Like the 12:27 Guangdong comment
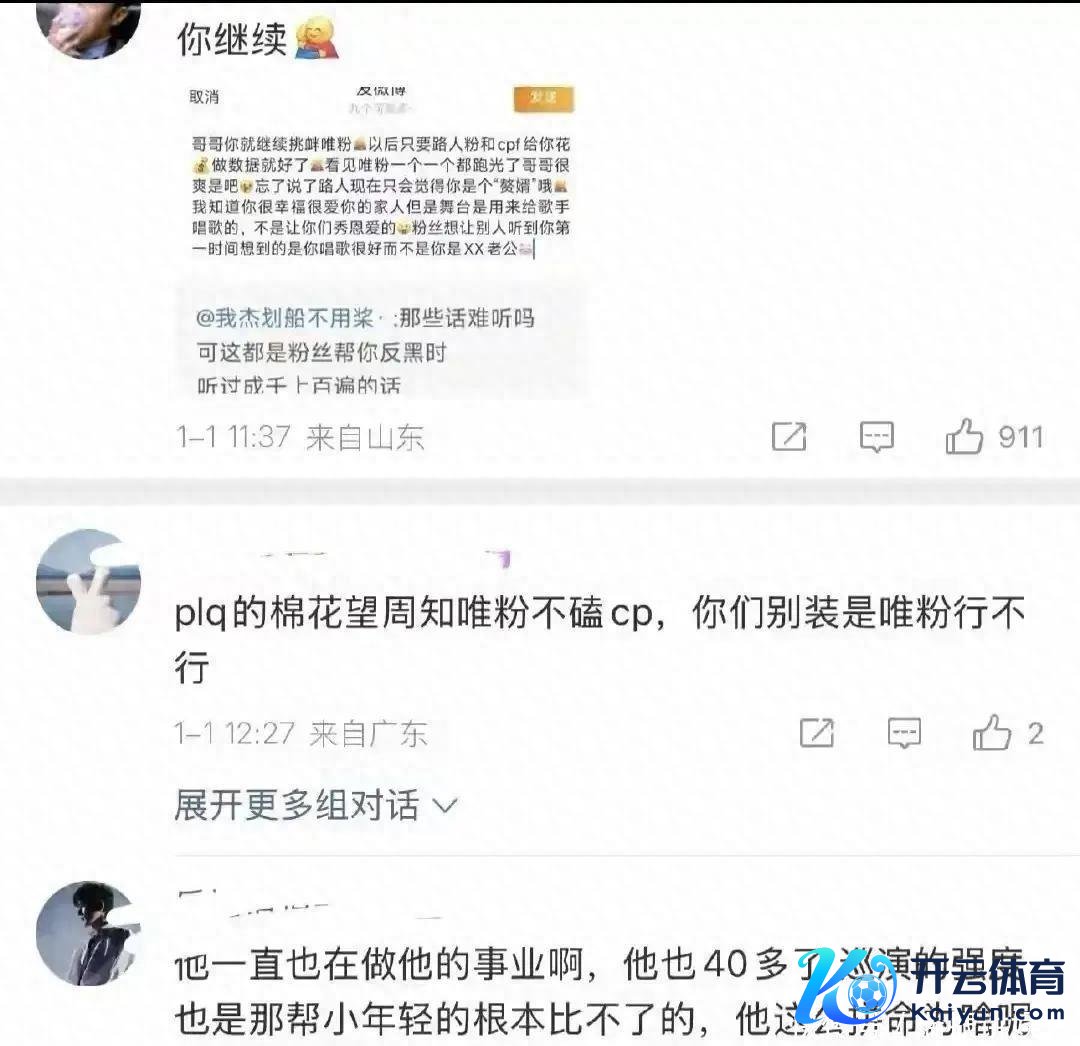Screen dimensions: 1080x1046 tap(992, 732)
